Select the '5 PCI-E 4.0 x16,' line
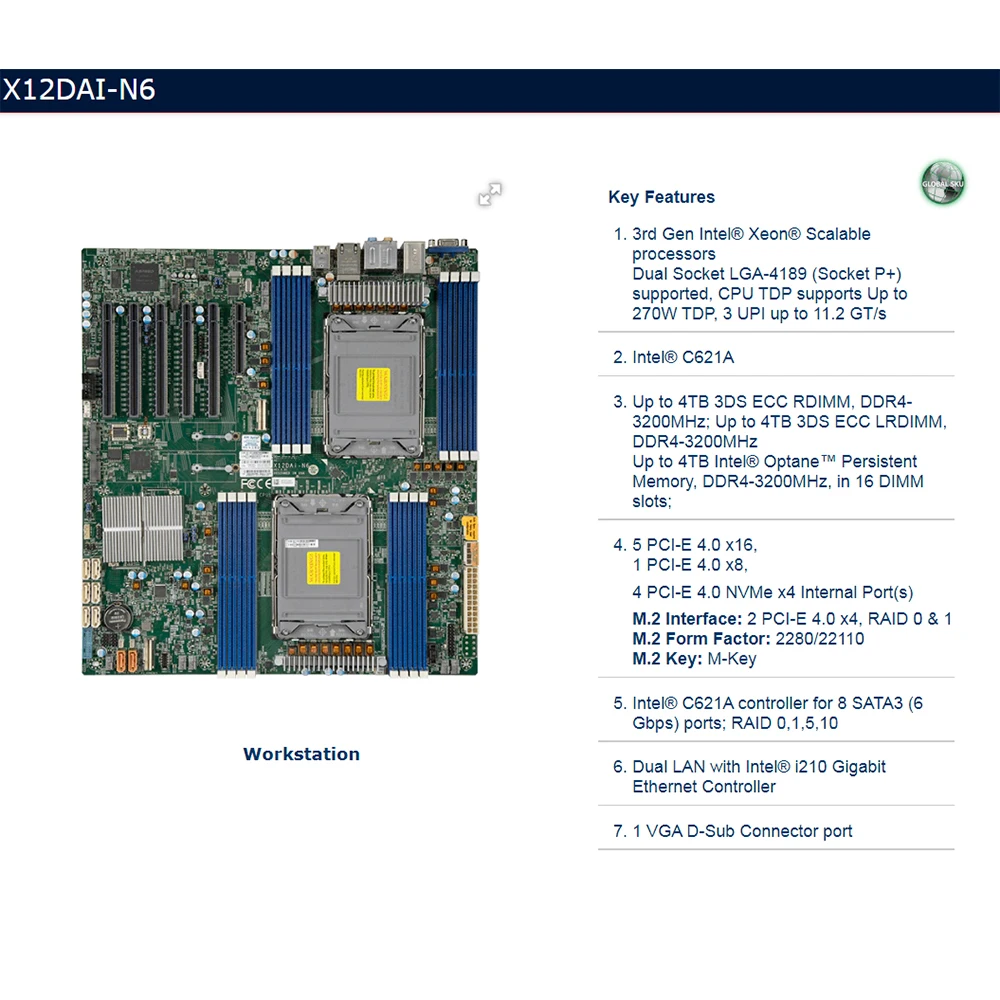 (x=695, y=545)
